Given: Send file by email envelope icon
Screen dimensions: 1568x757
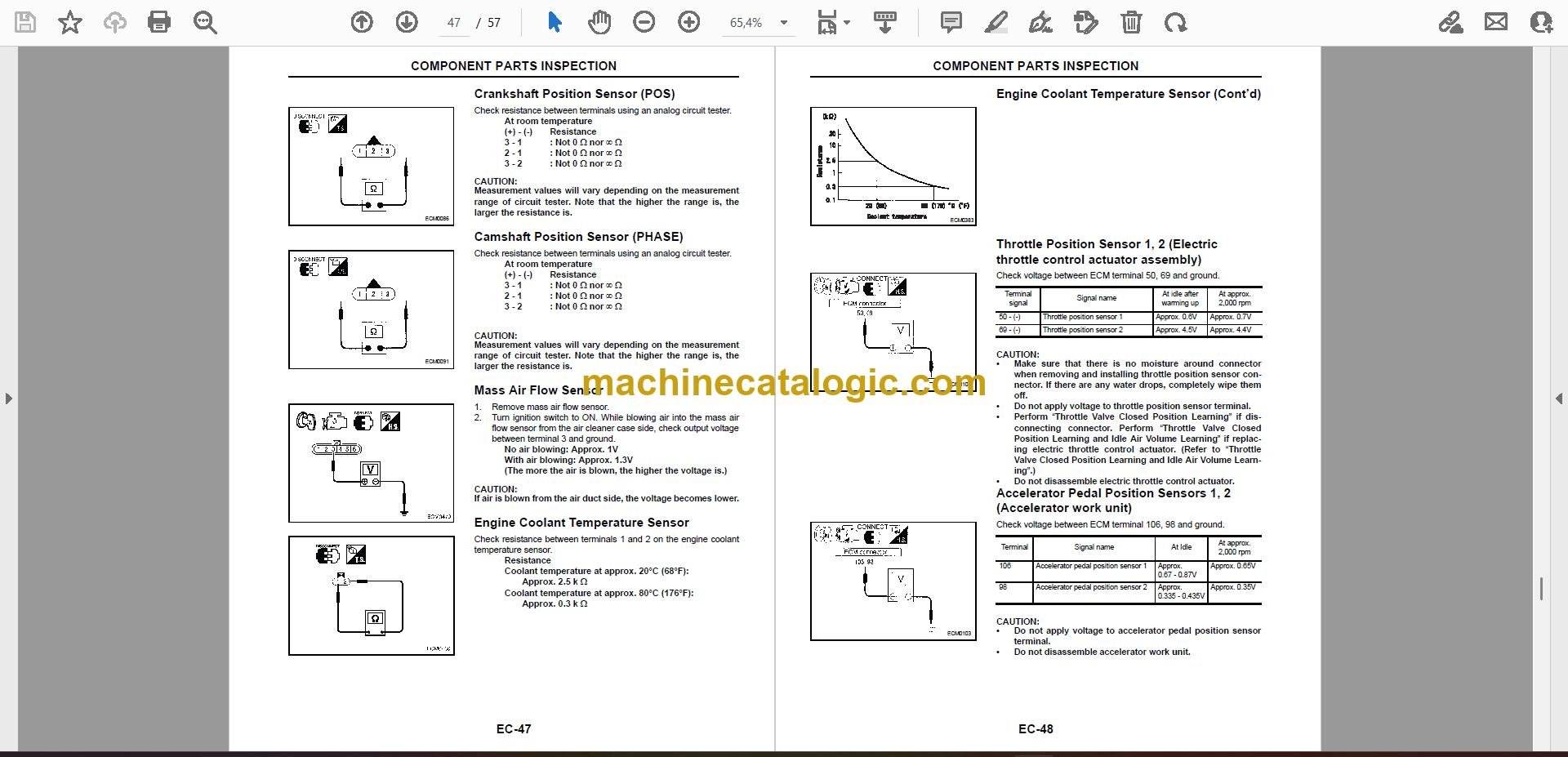Looking at the screenshot, I should point(1496,22).
